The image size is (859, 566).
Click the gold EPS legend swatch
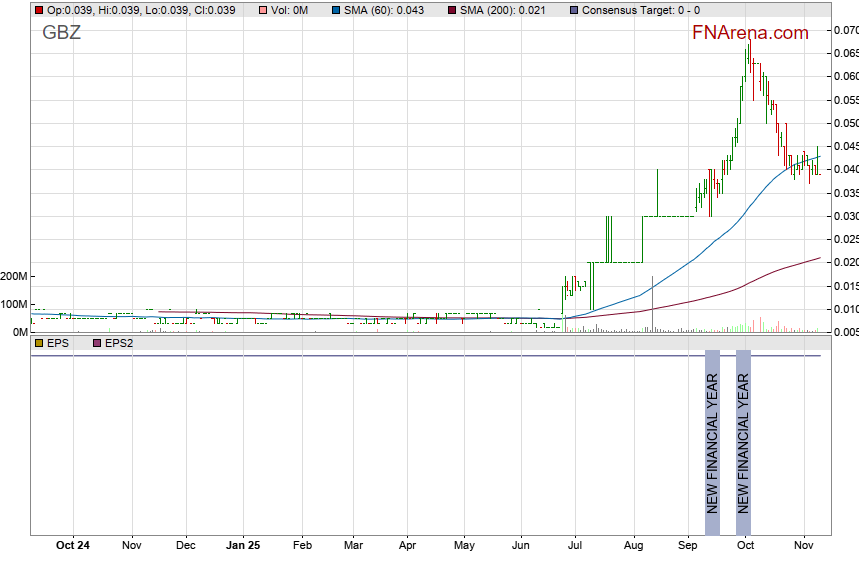point(38,343)
